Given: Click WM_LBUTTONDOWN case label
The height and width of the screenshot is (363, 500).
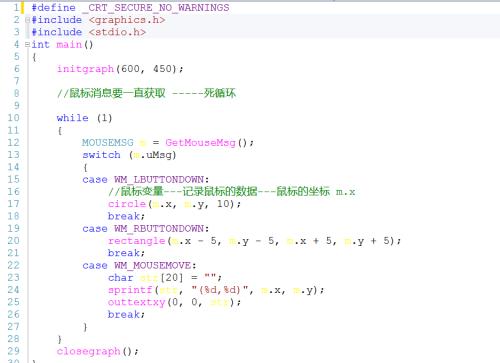Looking at the screenshot, I should [159, 179].
